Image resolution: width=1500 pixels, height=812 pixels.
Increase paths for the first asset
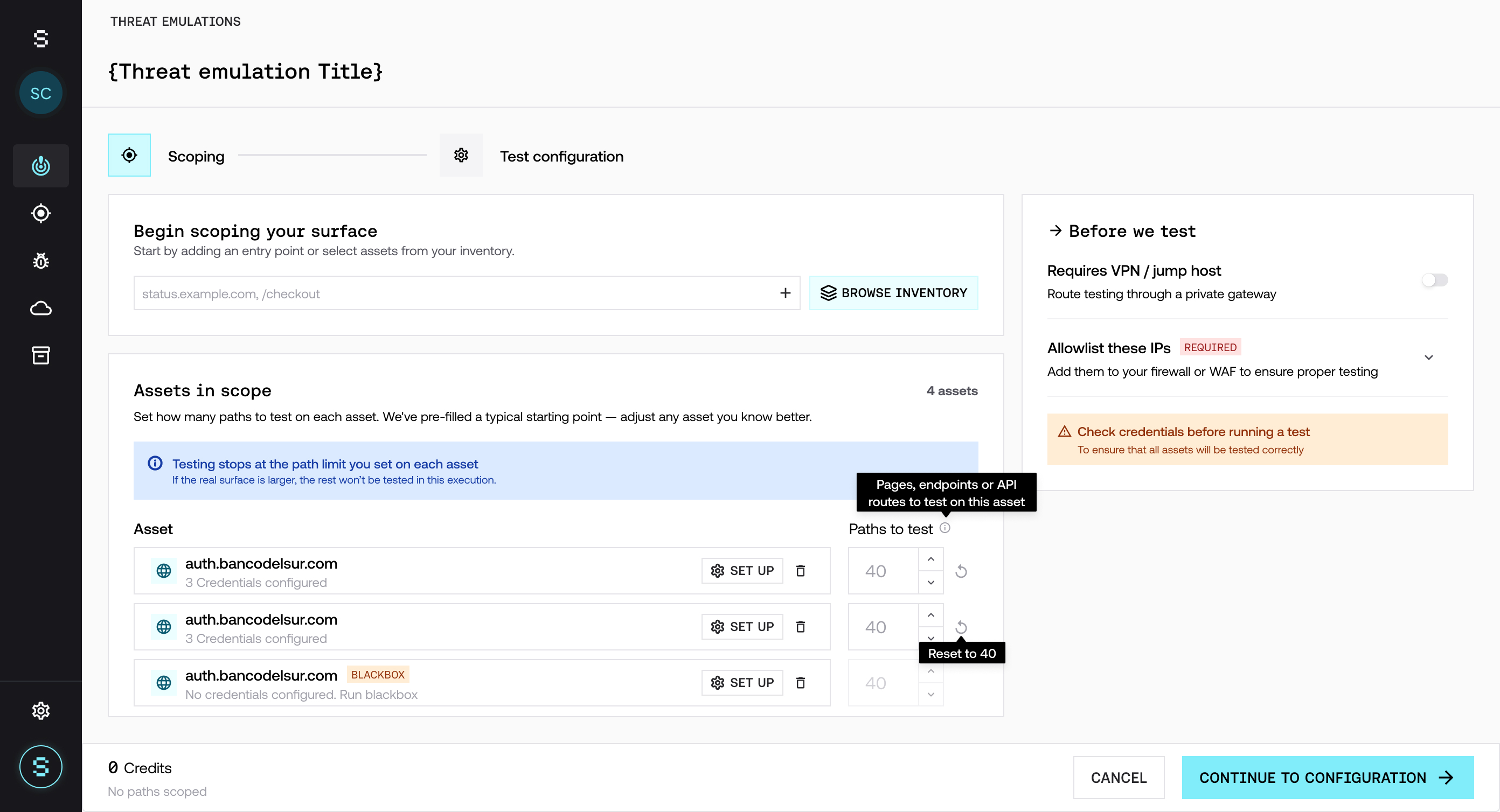930,559
